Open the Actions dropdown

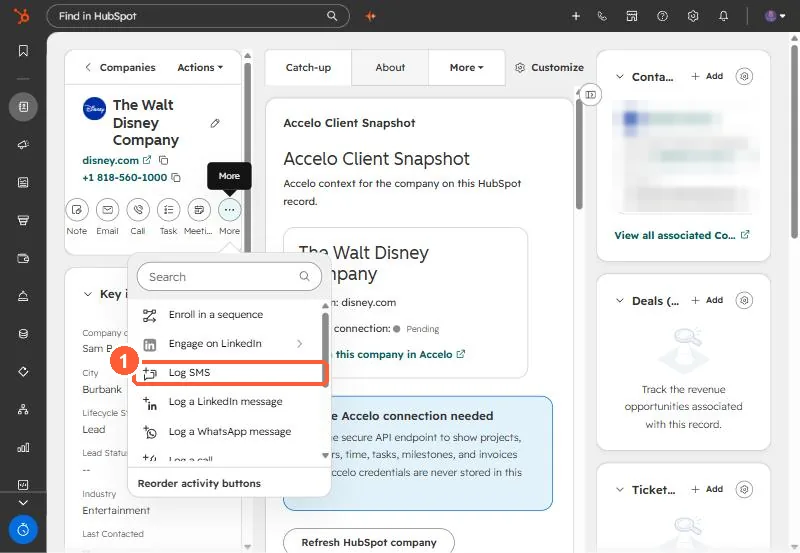[x=200, y=67]
